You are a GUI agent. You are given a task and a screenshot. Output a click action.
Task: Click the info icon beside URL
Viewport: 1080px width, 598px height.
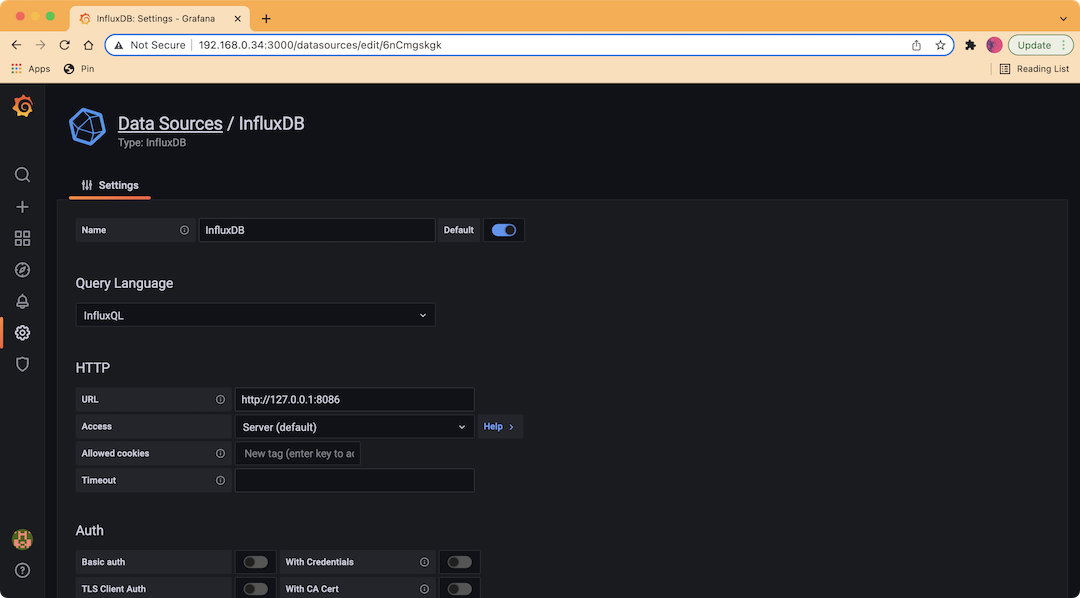[x=220, y=400]
